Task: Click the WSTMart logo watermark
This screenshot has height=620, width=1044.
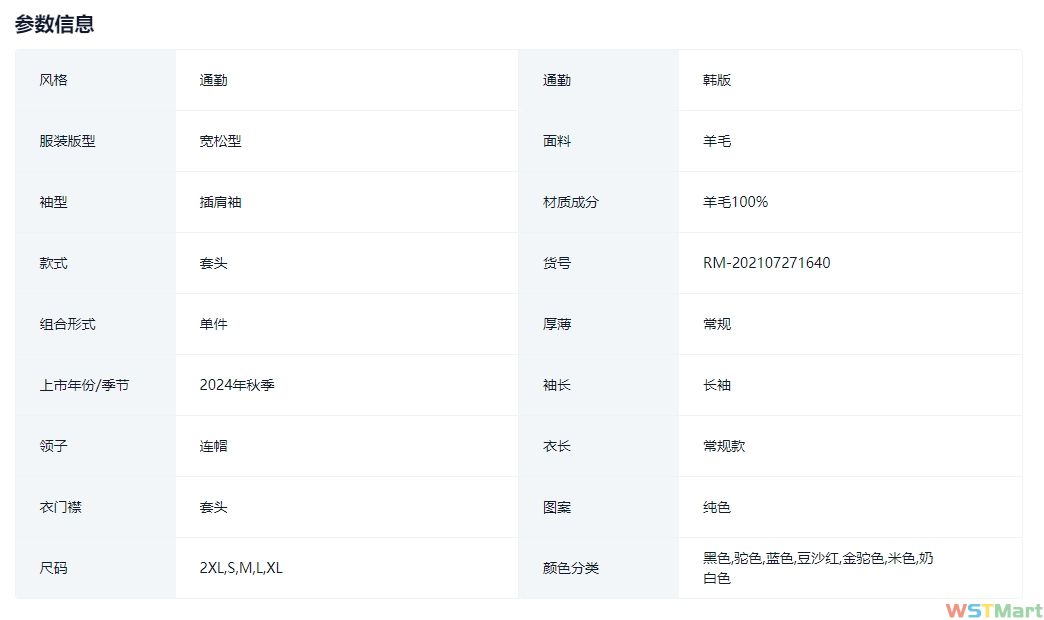Action: point(992,610)
